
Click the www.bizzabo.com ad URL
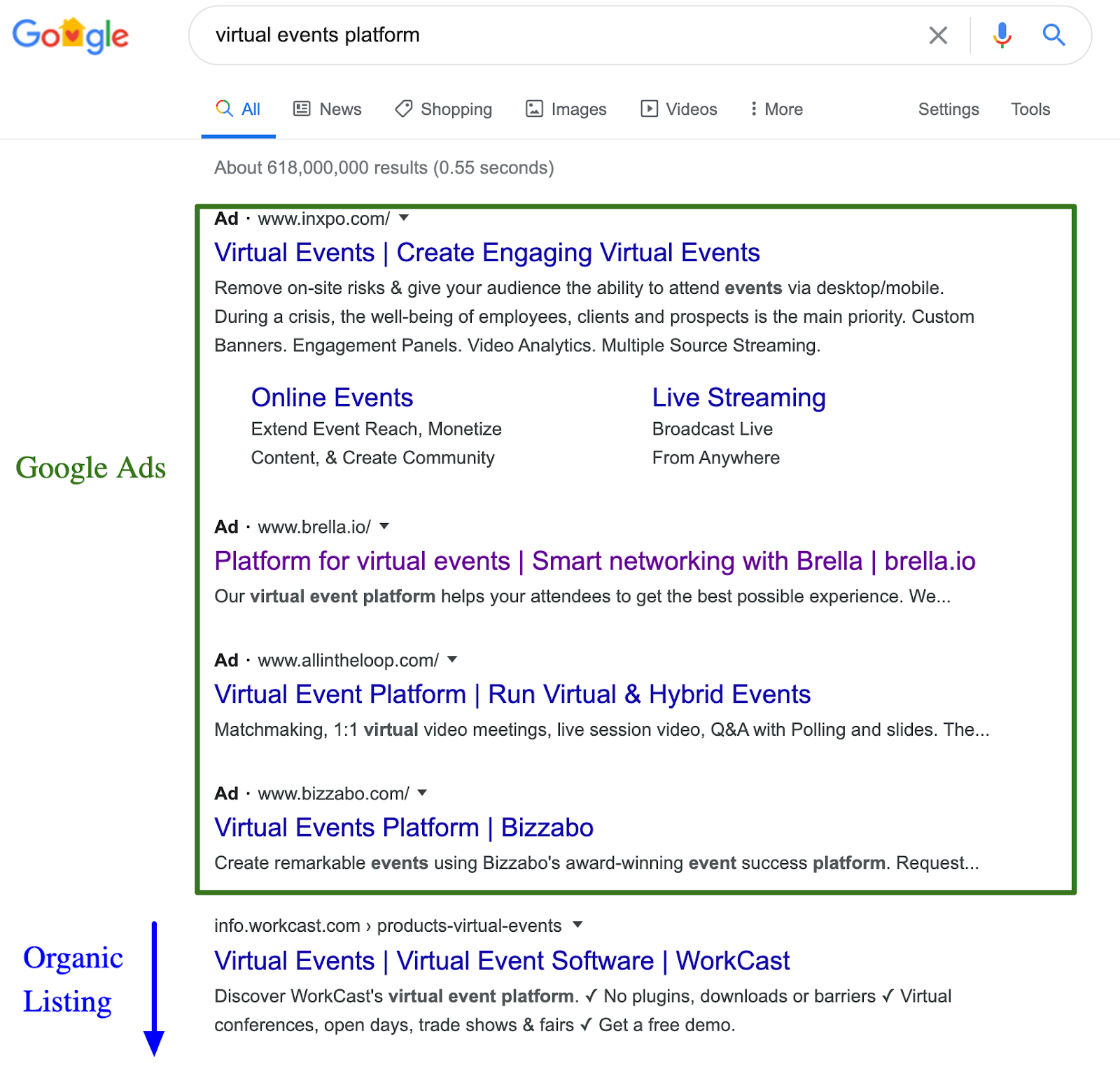coord(334,793)
